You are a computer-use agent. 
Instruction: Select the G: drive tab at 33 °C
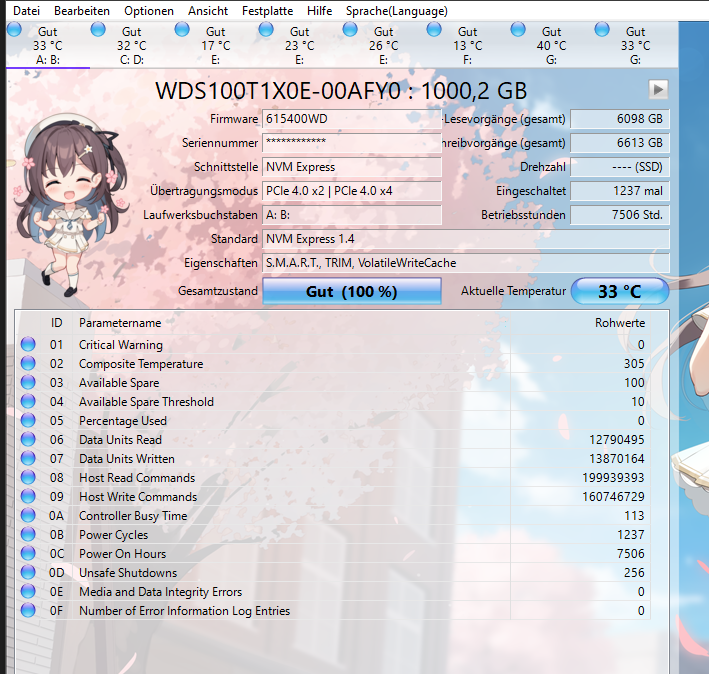[x=635, y=45]
